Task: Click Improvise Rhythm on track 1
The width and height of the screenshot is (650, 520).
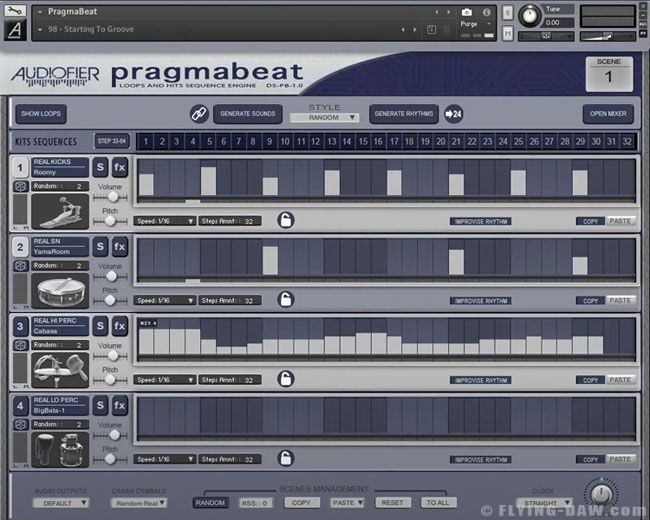Action: tap(480, 221)
